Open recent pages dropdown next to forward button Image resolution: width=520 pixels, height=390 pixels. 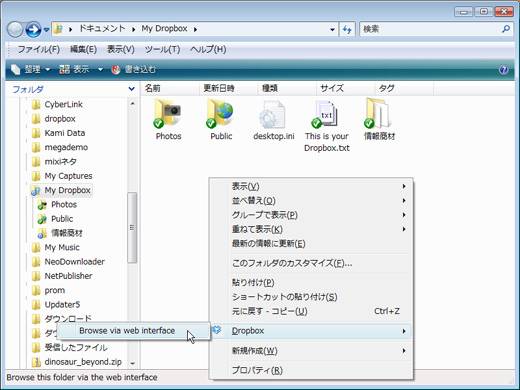(x=46, y=30)
